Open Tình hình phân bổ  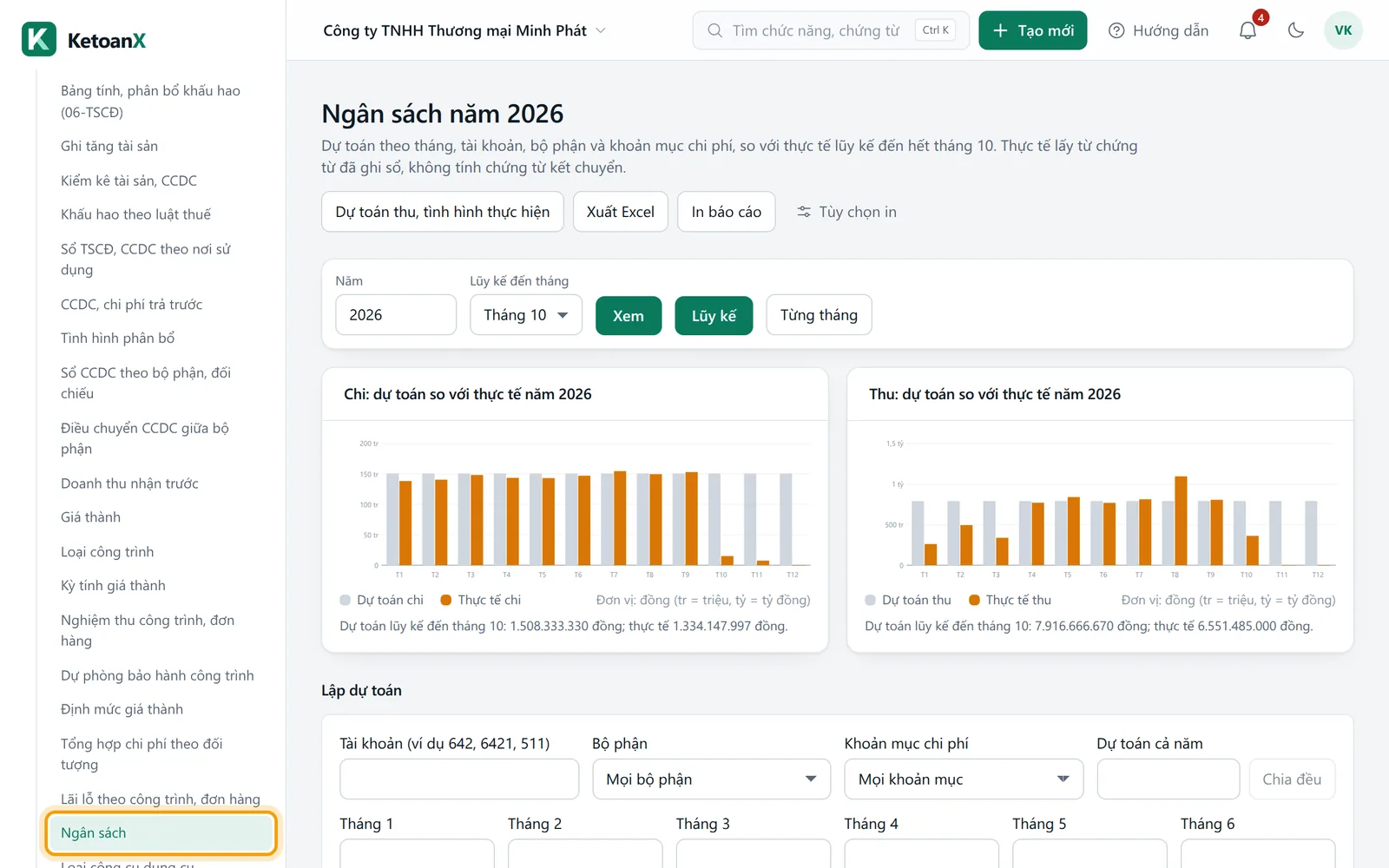click(x=117, y=339)
